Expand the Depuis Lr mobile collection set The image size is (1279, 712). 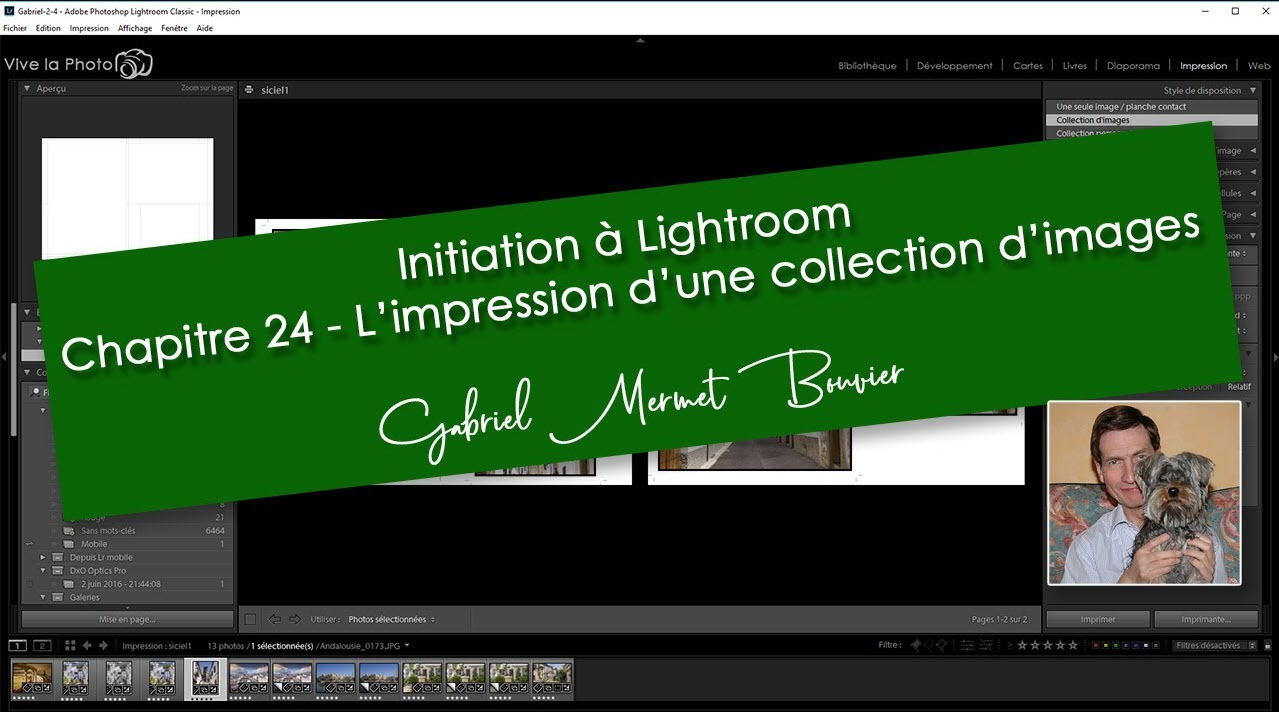(x=43, y=557)
